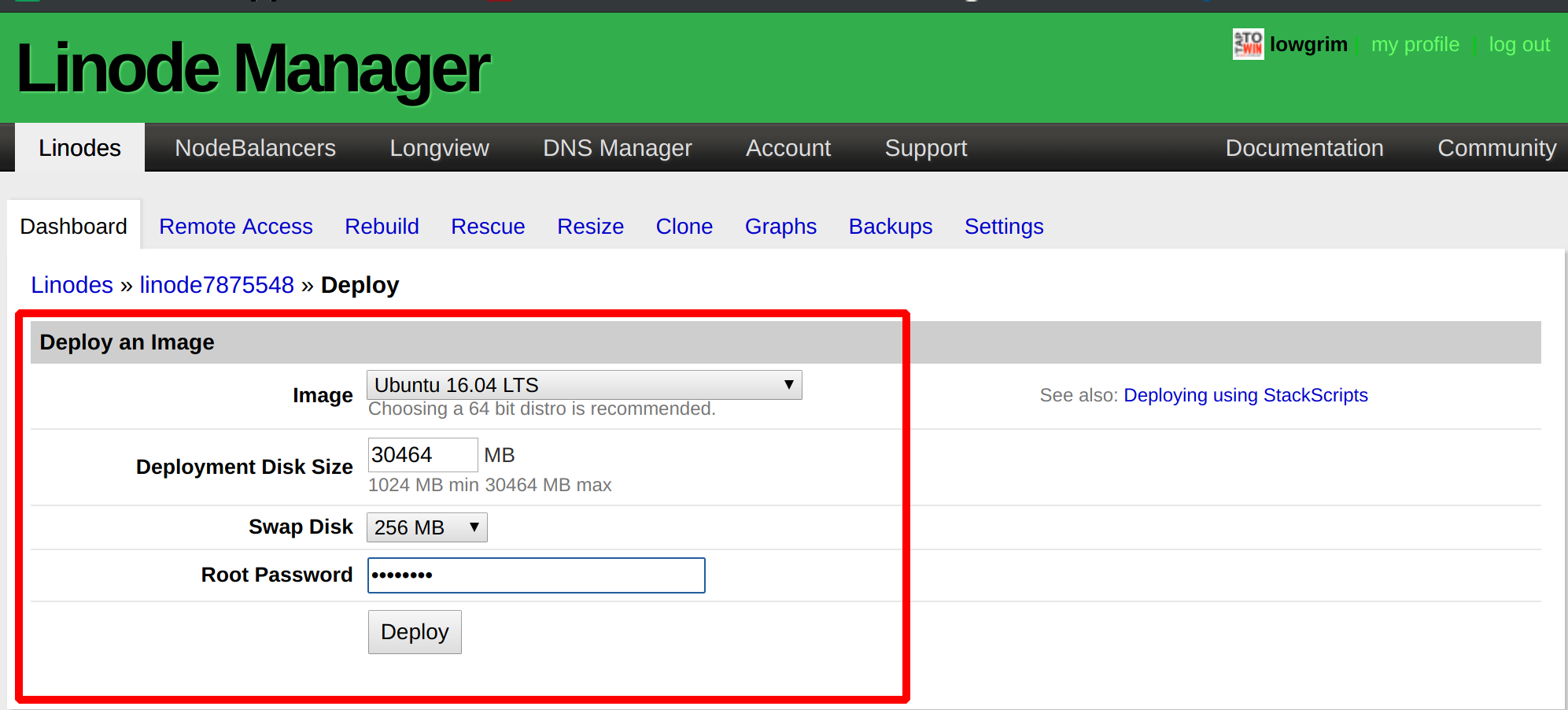The image size is (1568, 710).
Task: Focus the Root Password field
Action: pyautogui.click(x=536, y=575)
